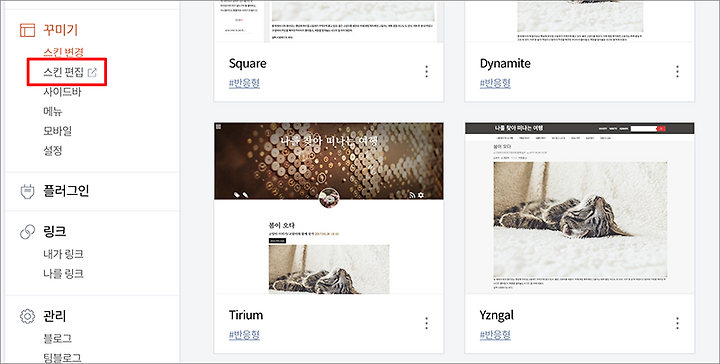Select 모바일 in the sidebar
Image resolution: width=720 pixels, height=364 pixels.
(x=57, y=131)
